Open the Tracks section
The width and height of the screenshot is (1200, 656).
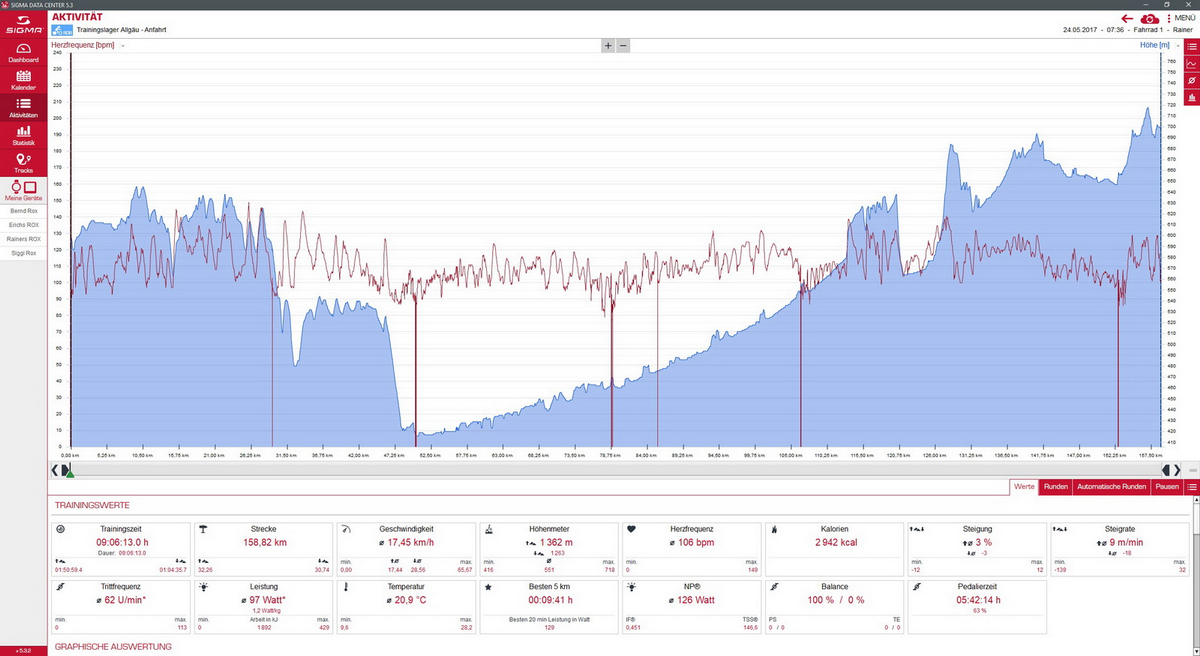pos(24,163)
